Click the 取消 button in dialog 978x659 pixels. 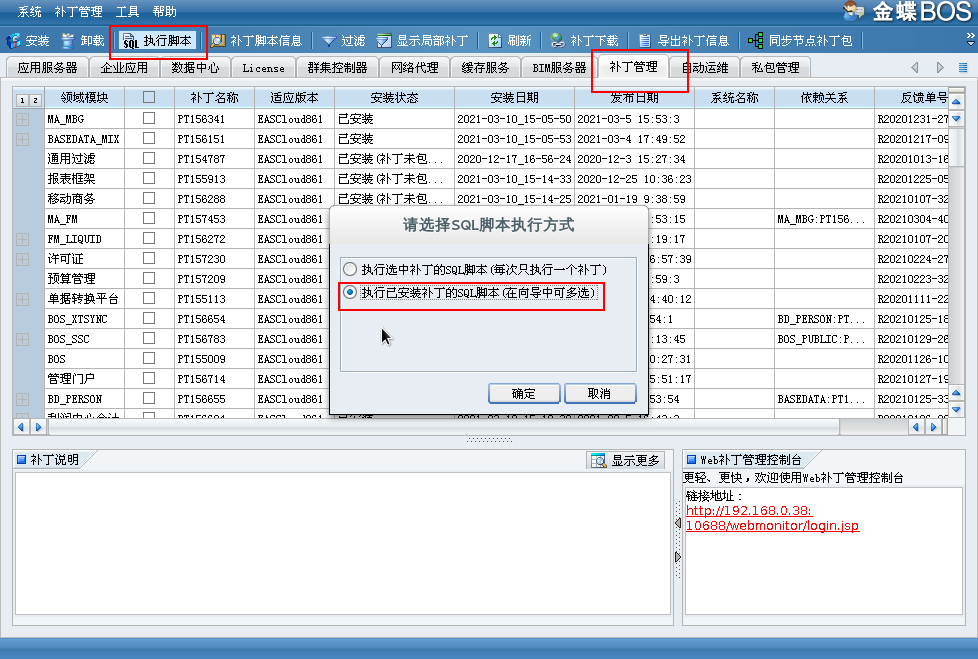(x=599, y=393)
